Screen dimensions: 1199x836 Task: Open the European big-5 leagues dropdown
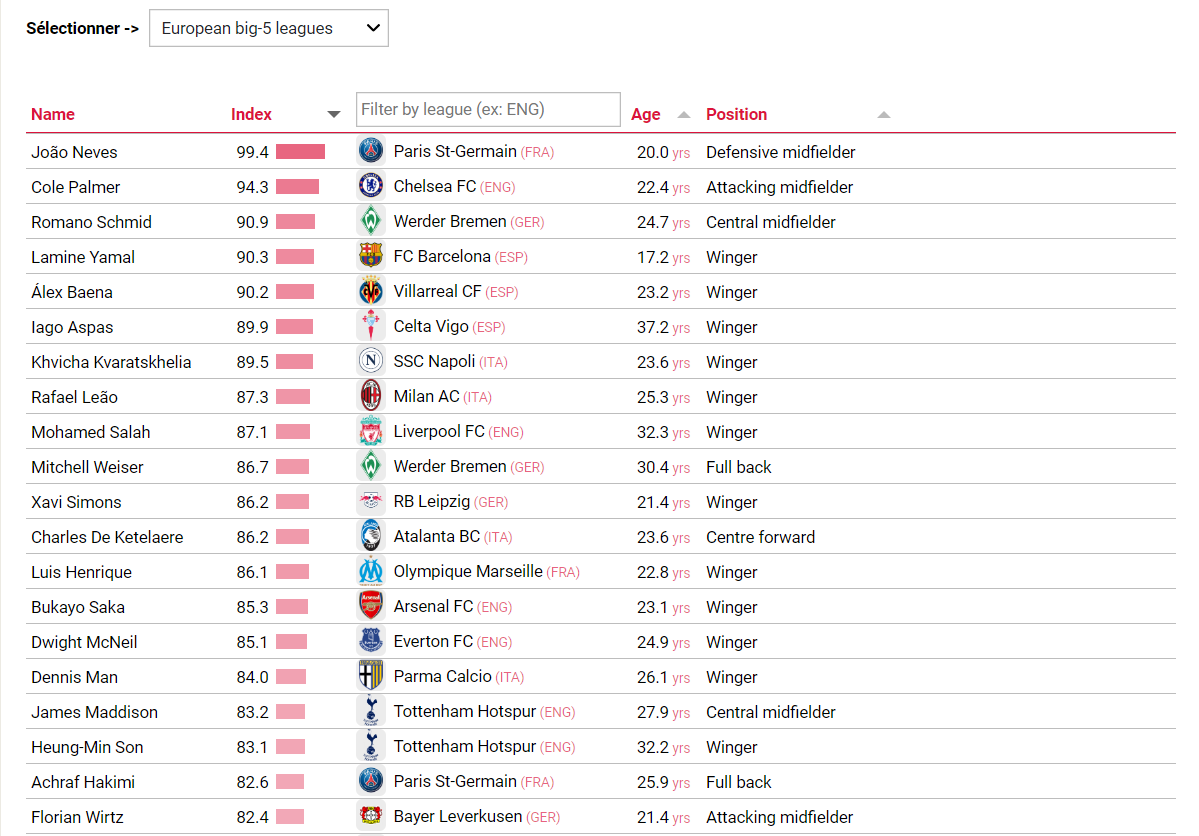[x=268, y=28]
